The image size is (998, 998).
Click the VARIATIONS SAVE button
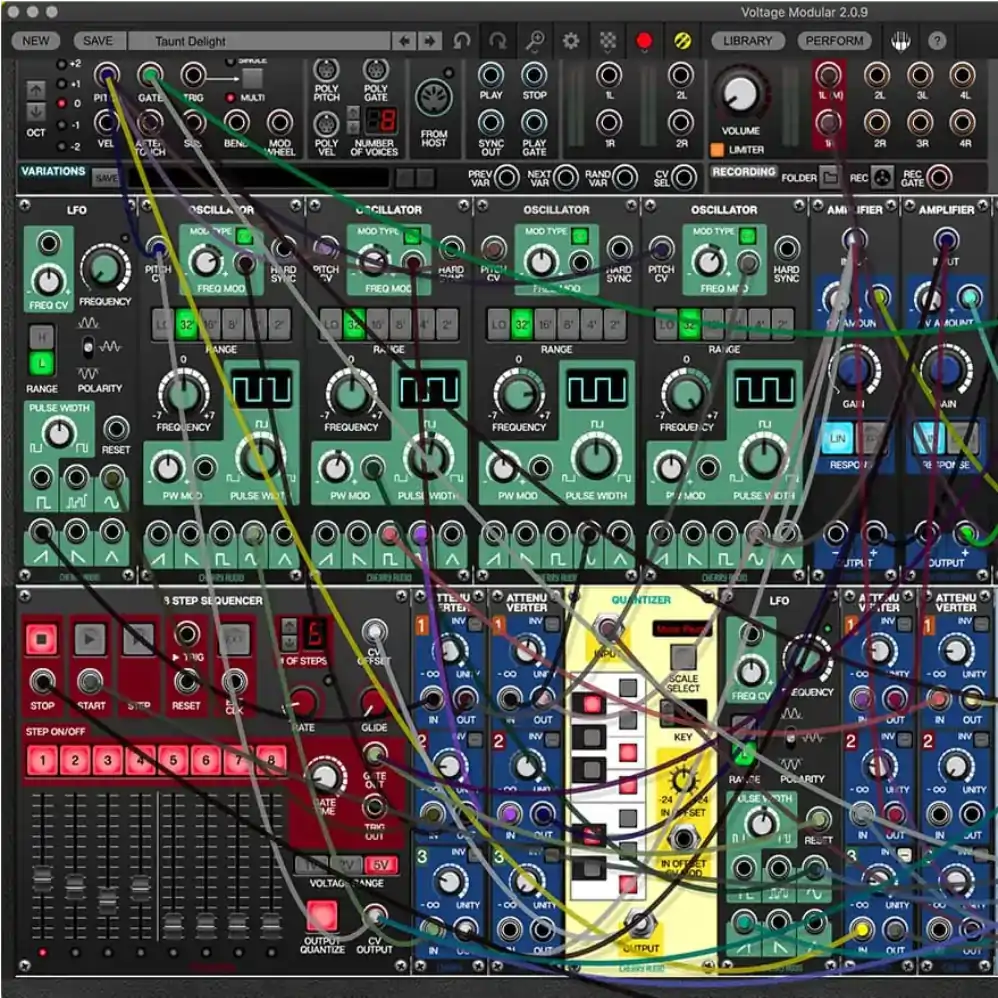[106, 178]
